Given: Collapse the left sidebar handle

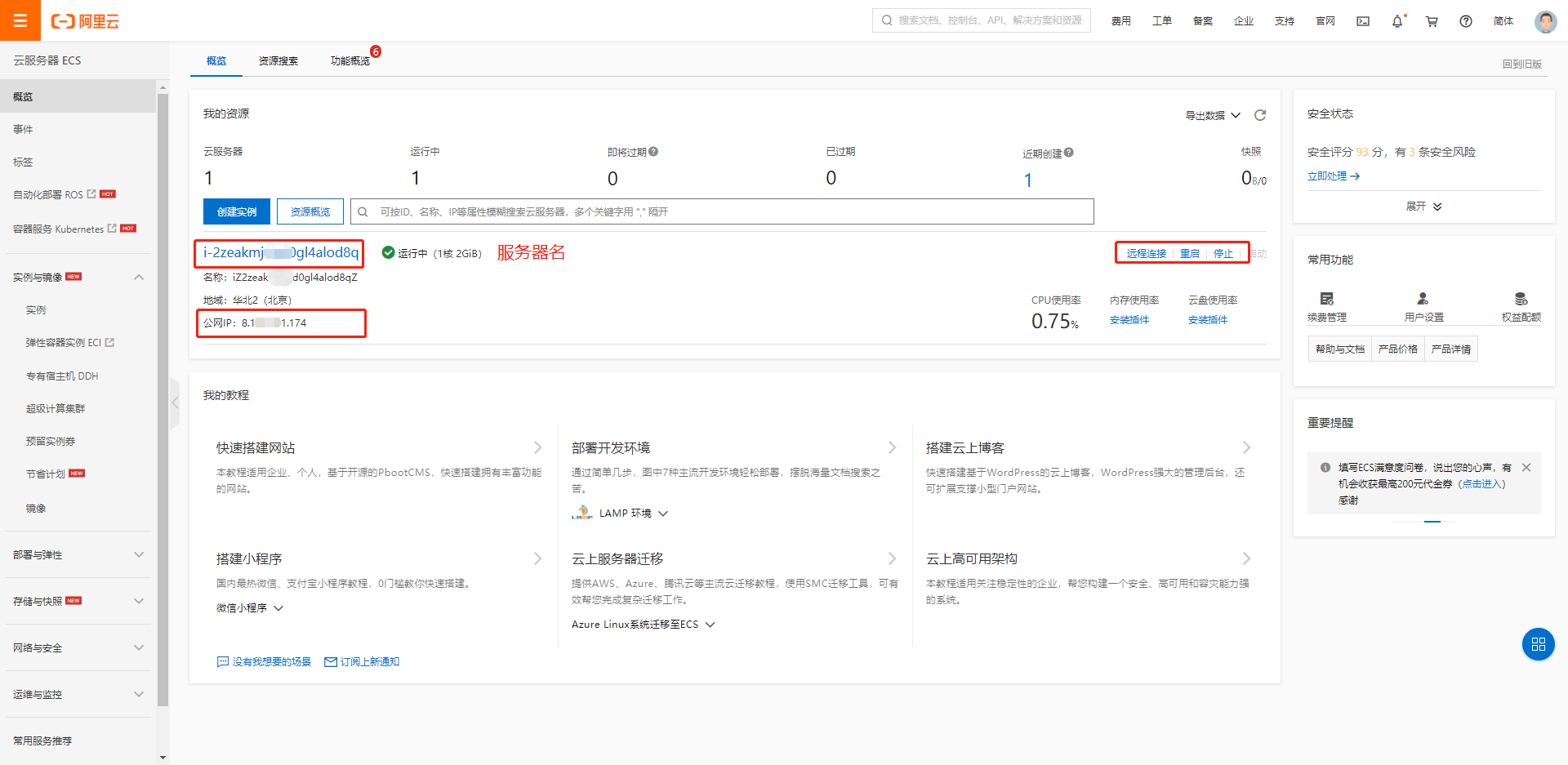Looking at the screenshot, I should (175, 403).
